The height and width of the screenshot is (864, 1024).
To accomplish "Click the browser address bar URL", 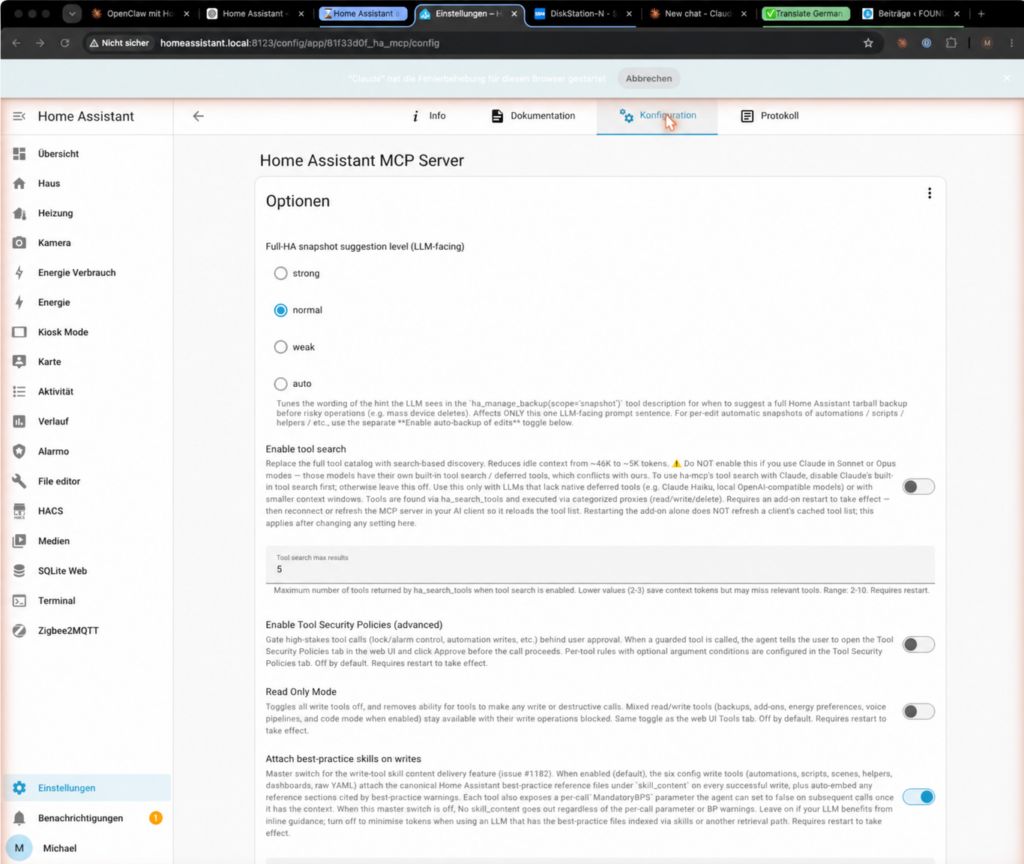I will tap(299, 43).
